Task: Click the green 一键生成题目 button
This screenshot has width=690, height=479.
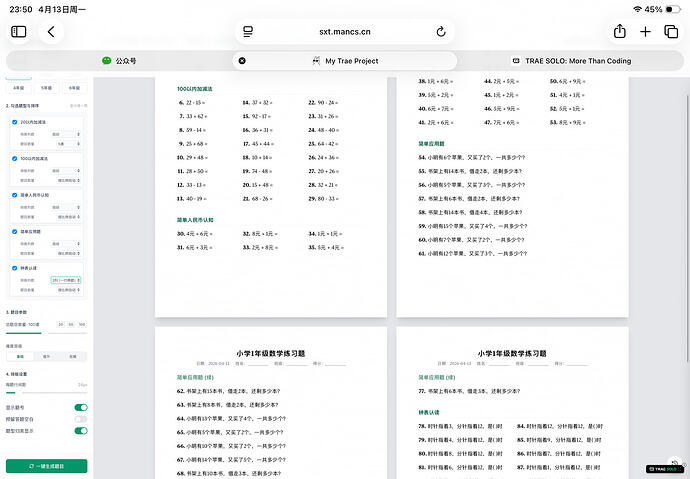Action: (47, 466)
